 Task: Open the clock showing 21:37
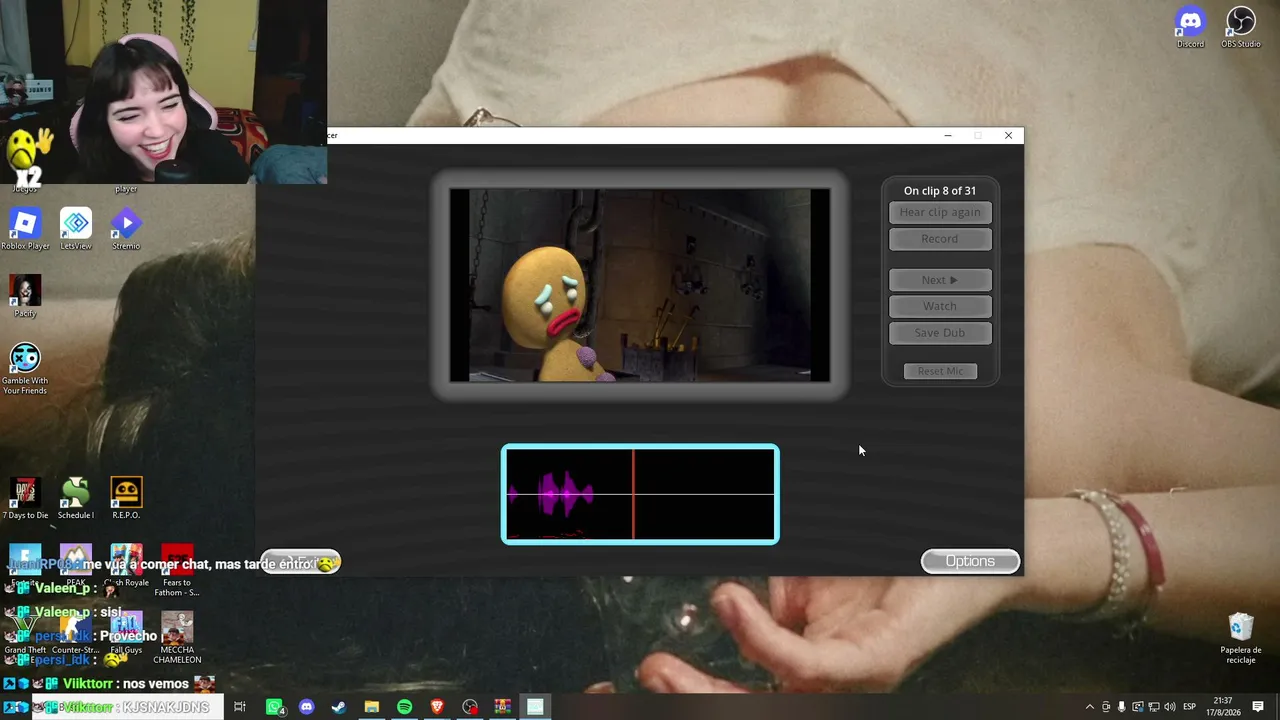coord(1222,707)
